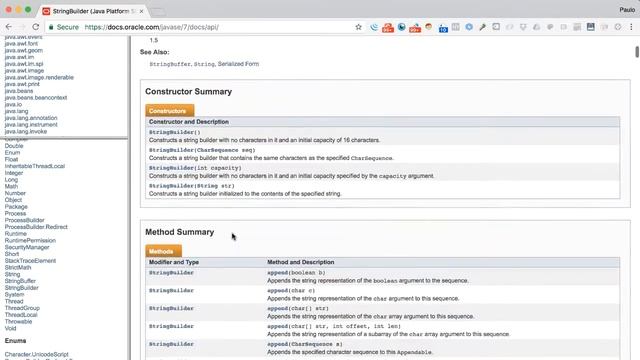Open the StringBuilder class in the class list

coord(21,288)
